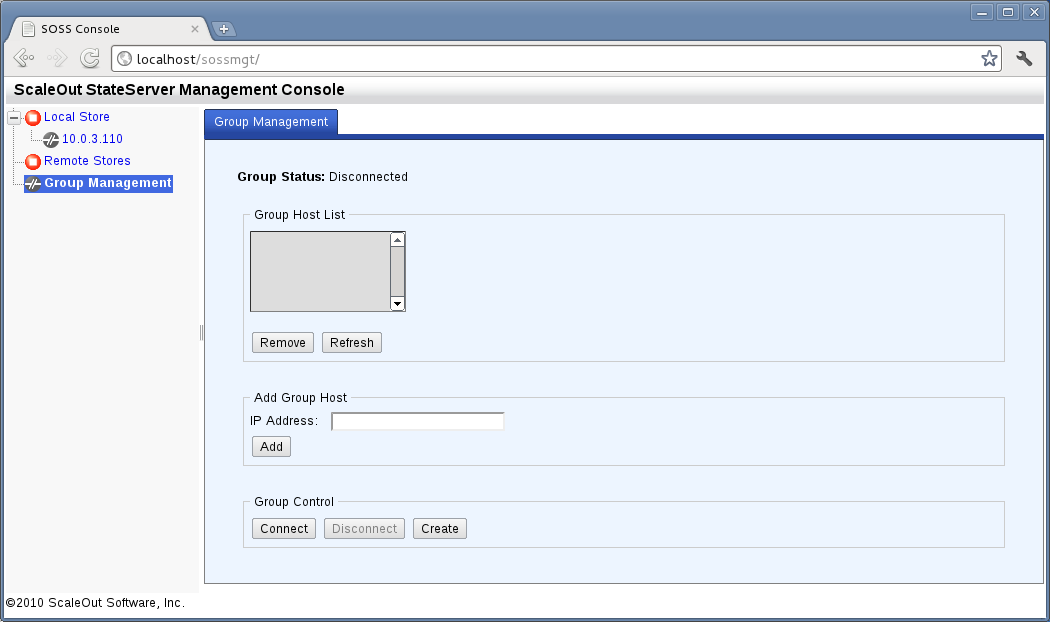Click the Create group button
The width and height of the screenshot is (1050, 622).
pos(440,529)
